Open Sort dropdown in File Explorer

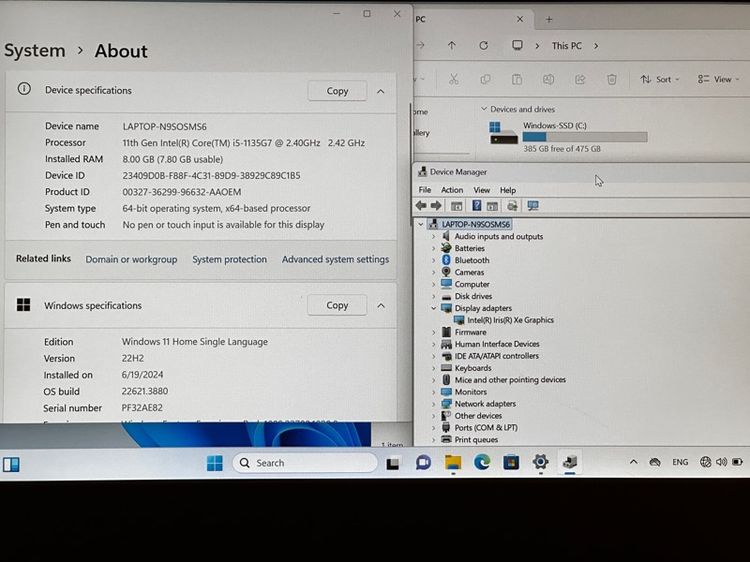point(660,79)
